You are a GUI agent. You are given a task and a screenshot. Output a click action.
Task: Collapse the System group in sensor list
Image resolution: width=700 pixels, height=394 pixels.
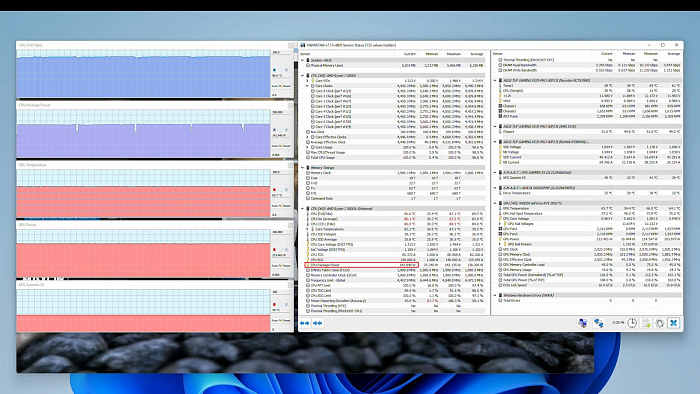pos(302,60)
